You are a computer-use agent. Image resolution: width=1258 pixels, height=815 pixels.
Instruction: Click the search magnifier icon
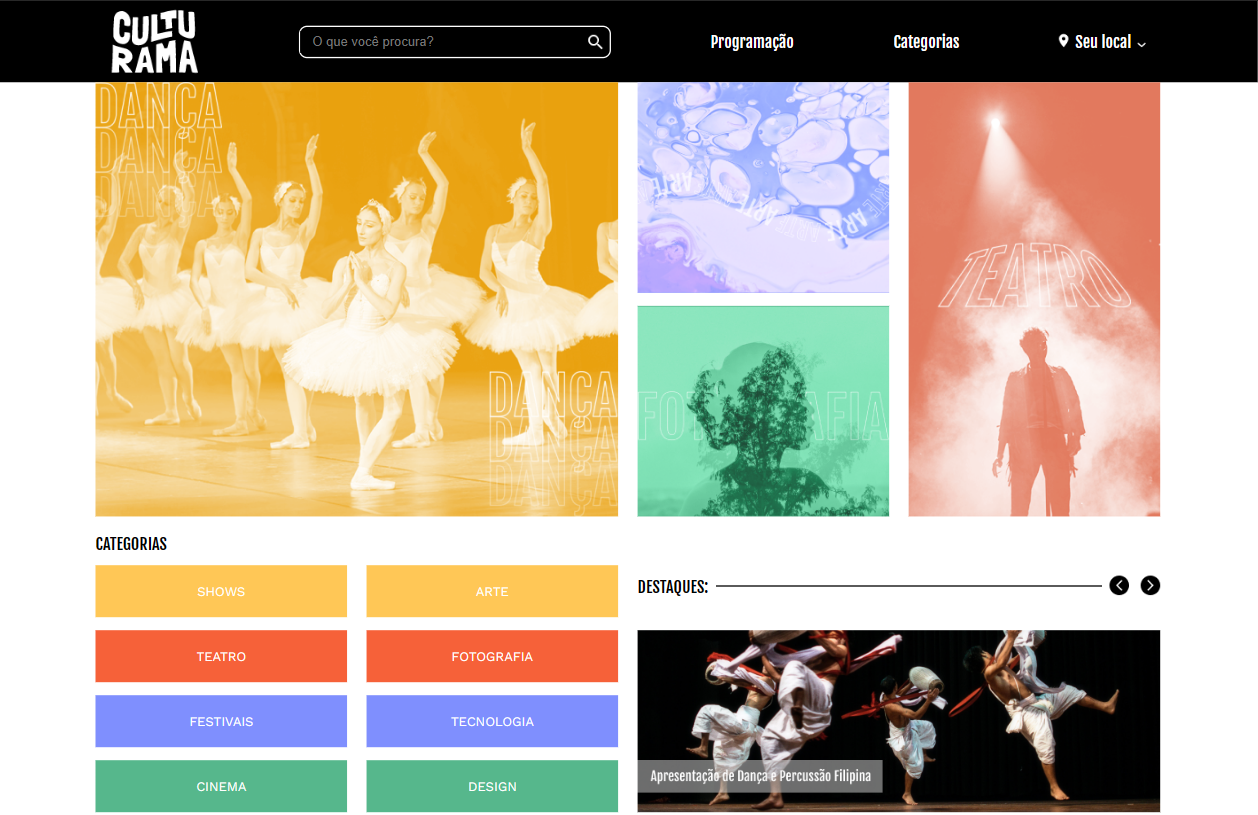coord(595,41)
